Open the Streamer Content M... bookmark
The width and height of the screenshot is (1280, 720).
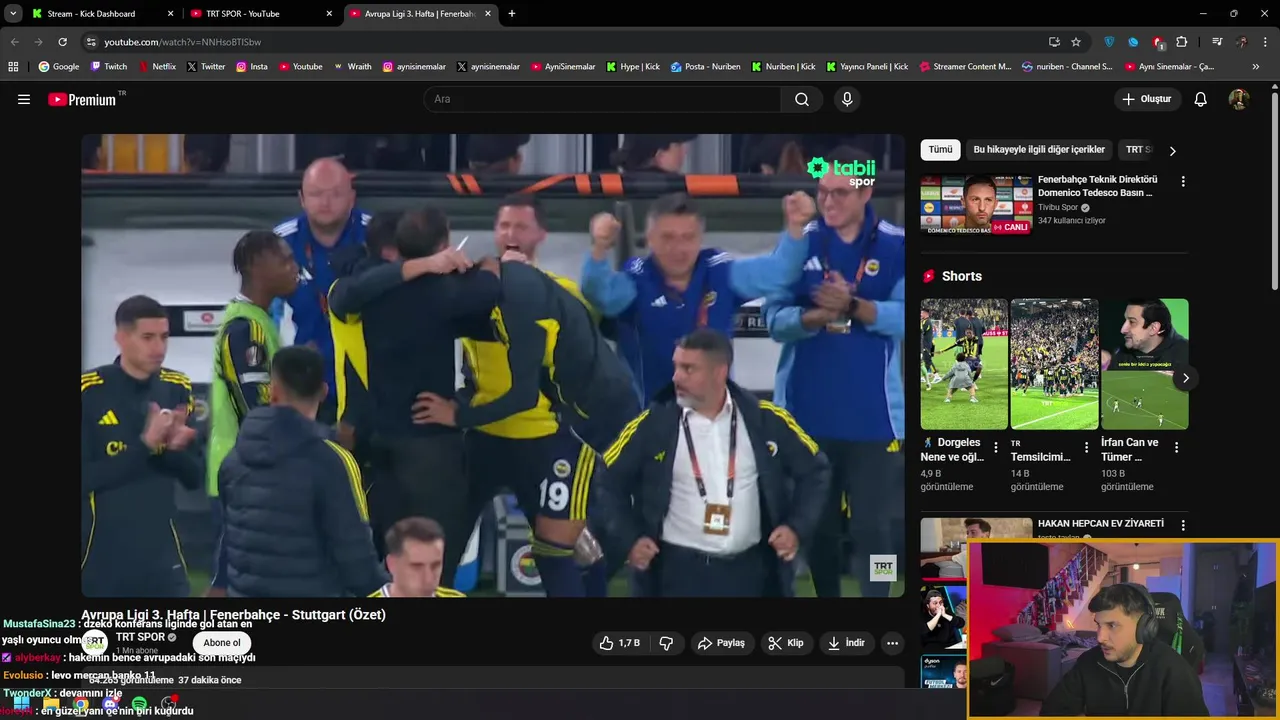coord(965,66)
